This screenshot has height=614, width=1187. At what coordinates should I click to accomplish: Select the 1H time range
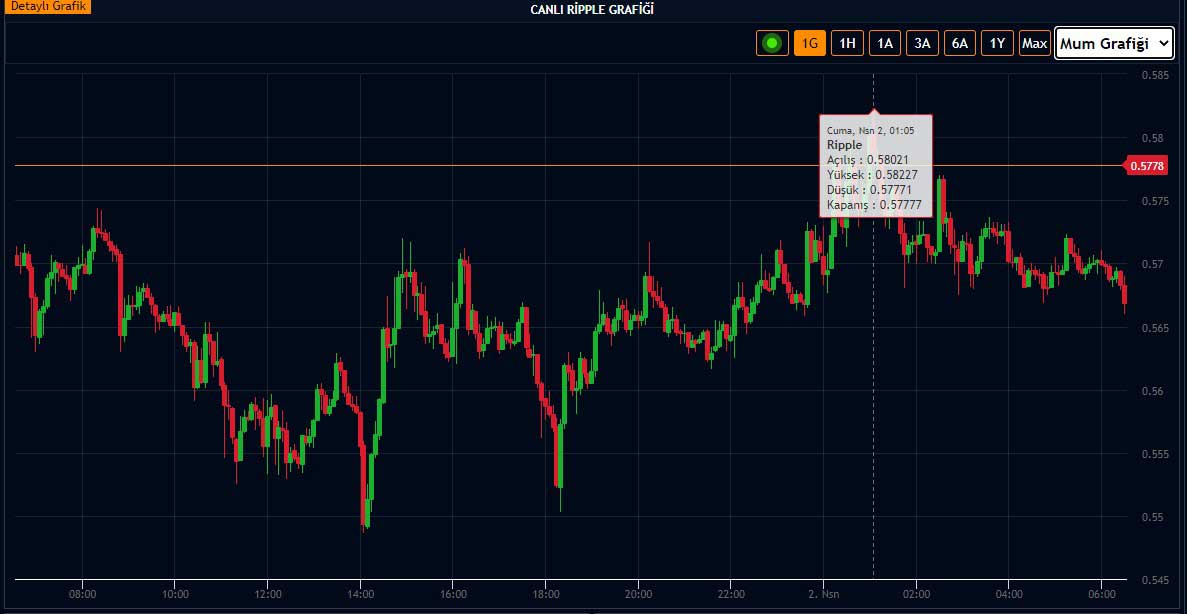tap(847, 43)
